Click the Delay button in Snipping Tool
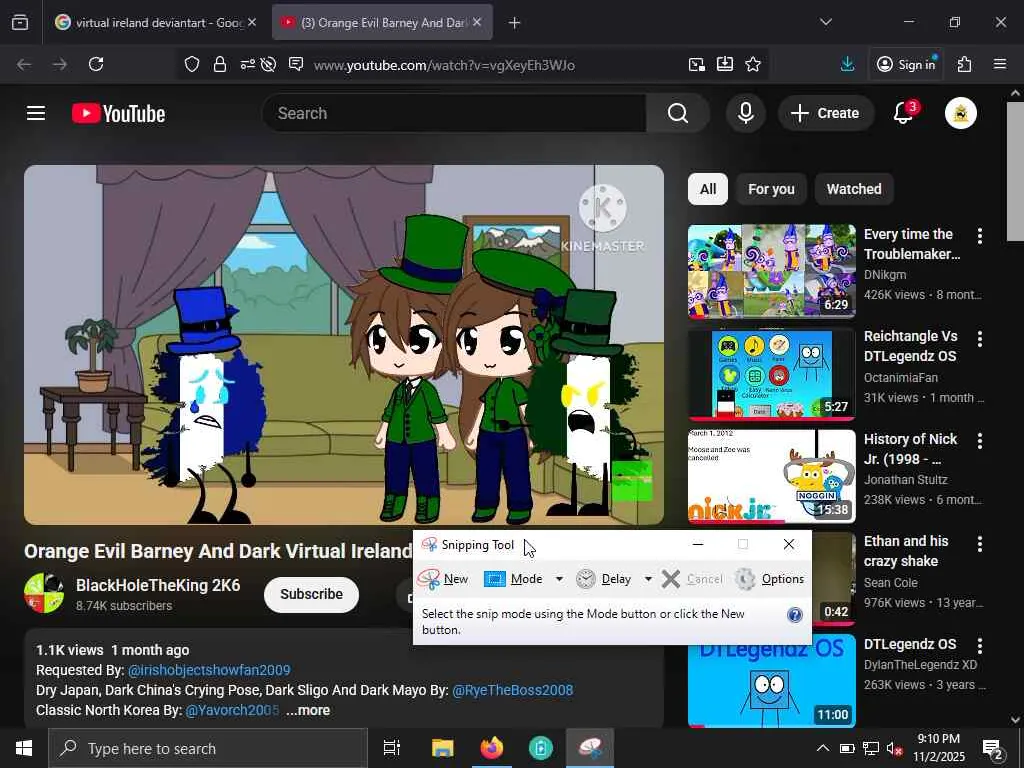The width and height of the screenshot is (1024, 768). click(x=604, y=579)
